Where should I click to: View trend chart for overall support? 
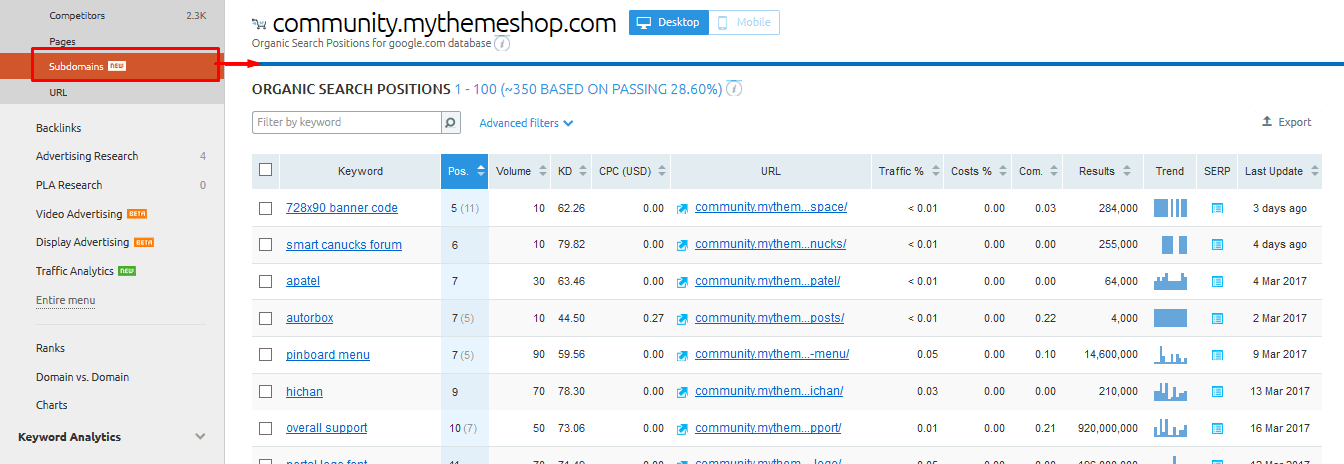point(1170,428)
